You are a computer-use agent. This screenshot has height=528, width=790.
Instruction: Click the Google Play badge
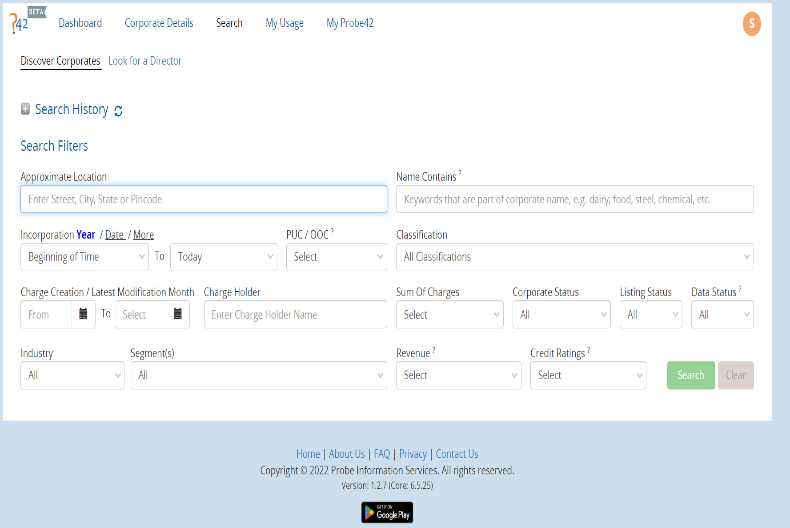(386, 512)
